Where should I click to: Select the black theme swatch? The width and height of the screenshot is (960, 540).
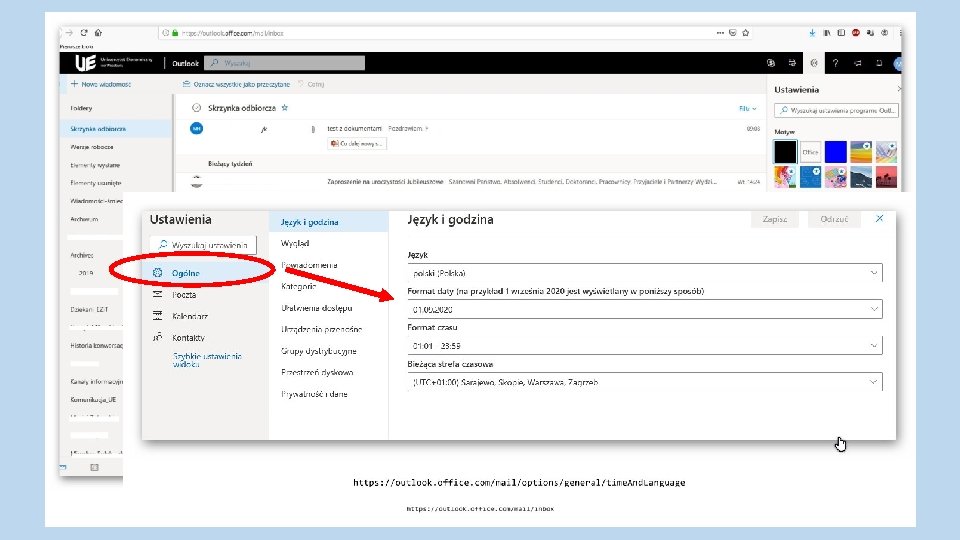tap(785, 151)
